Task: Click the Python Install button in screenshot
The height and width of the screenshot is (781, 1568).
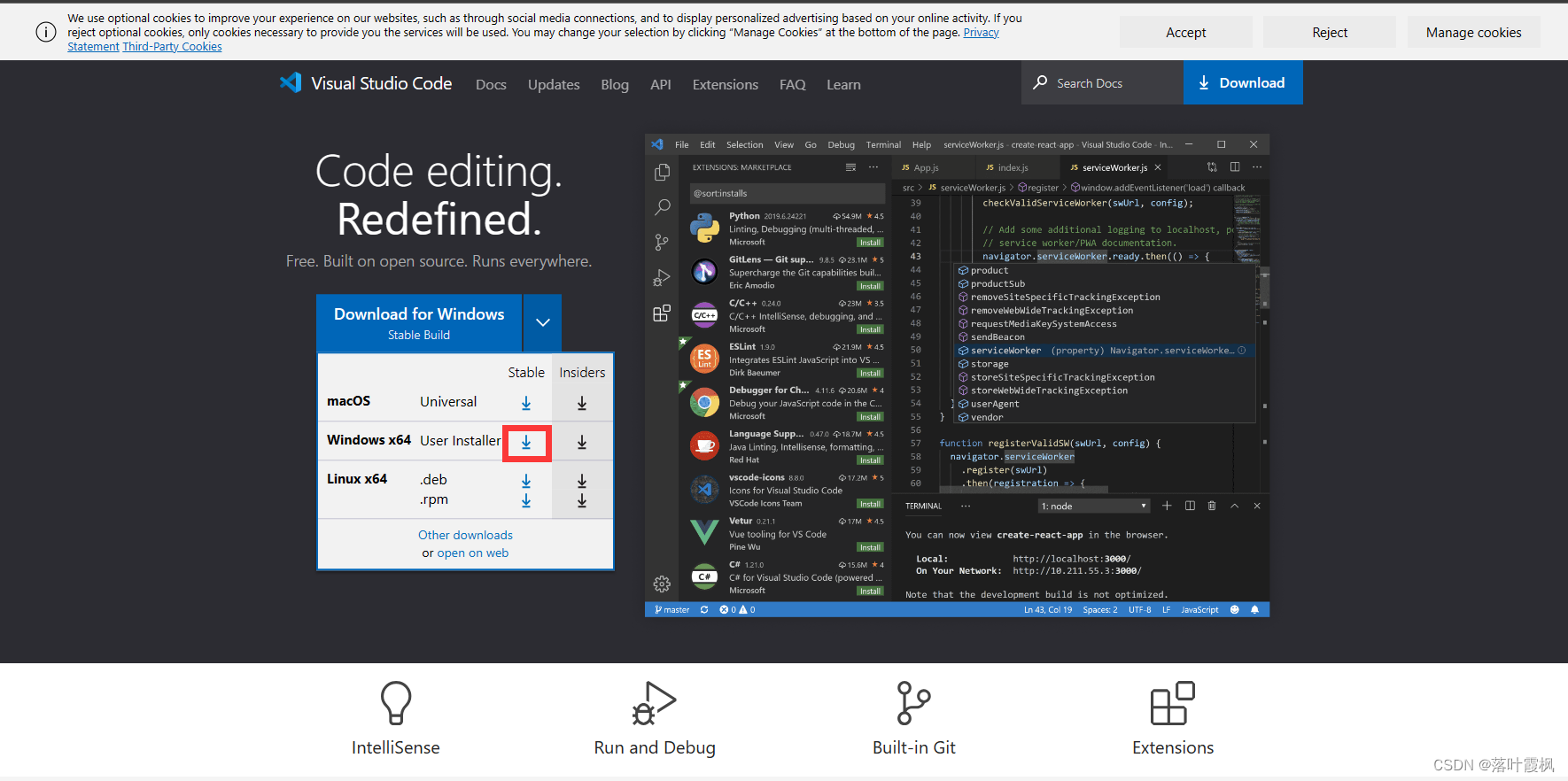Action: point(870,243)
